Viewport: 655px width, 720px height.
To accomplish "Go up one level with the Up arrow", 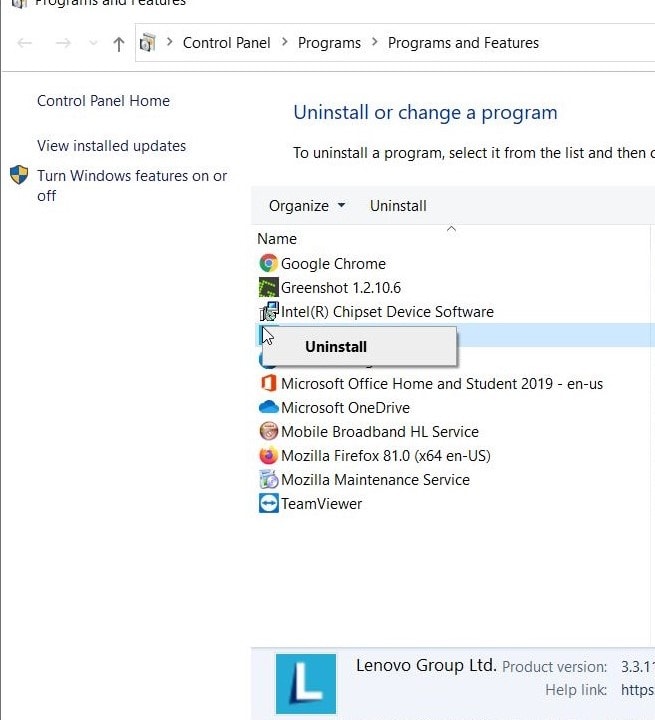I will [119, 44].
